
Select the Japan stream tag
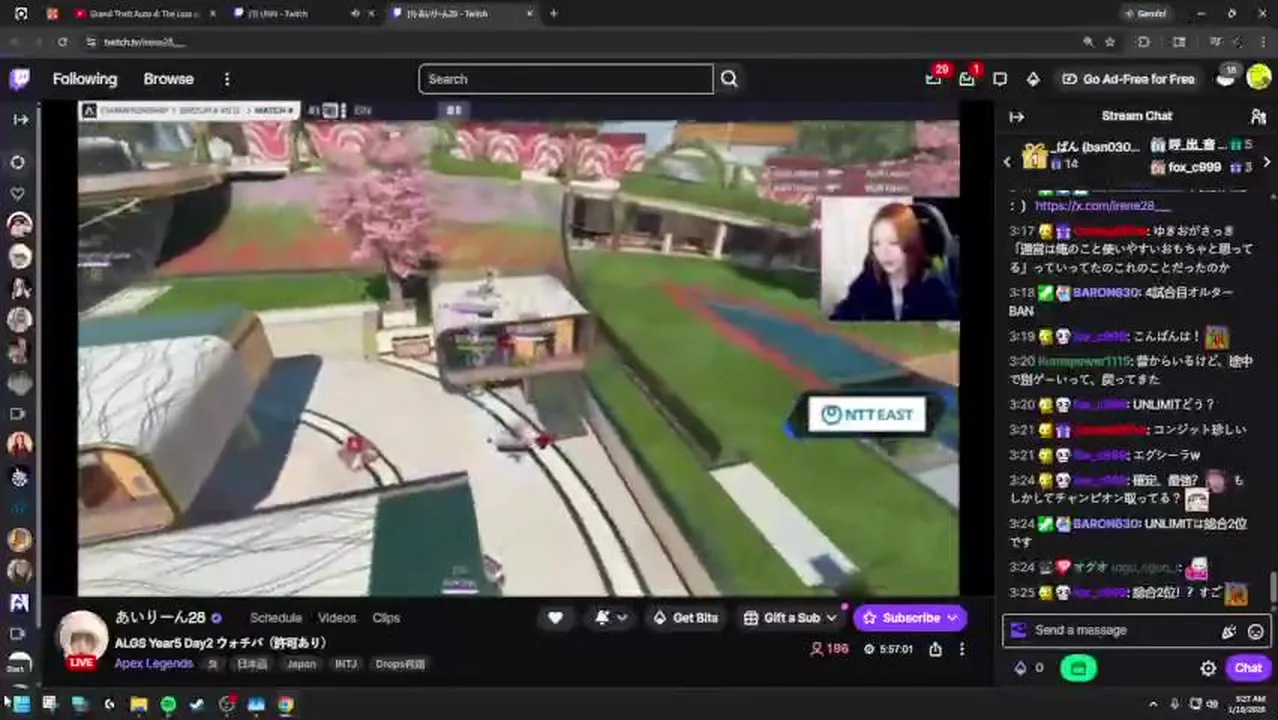[x=301, y=664]
